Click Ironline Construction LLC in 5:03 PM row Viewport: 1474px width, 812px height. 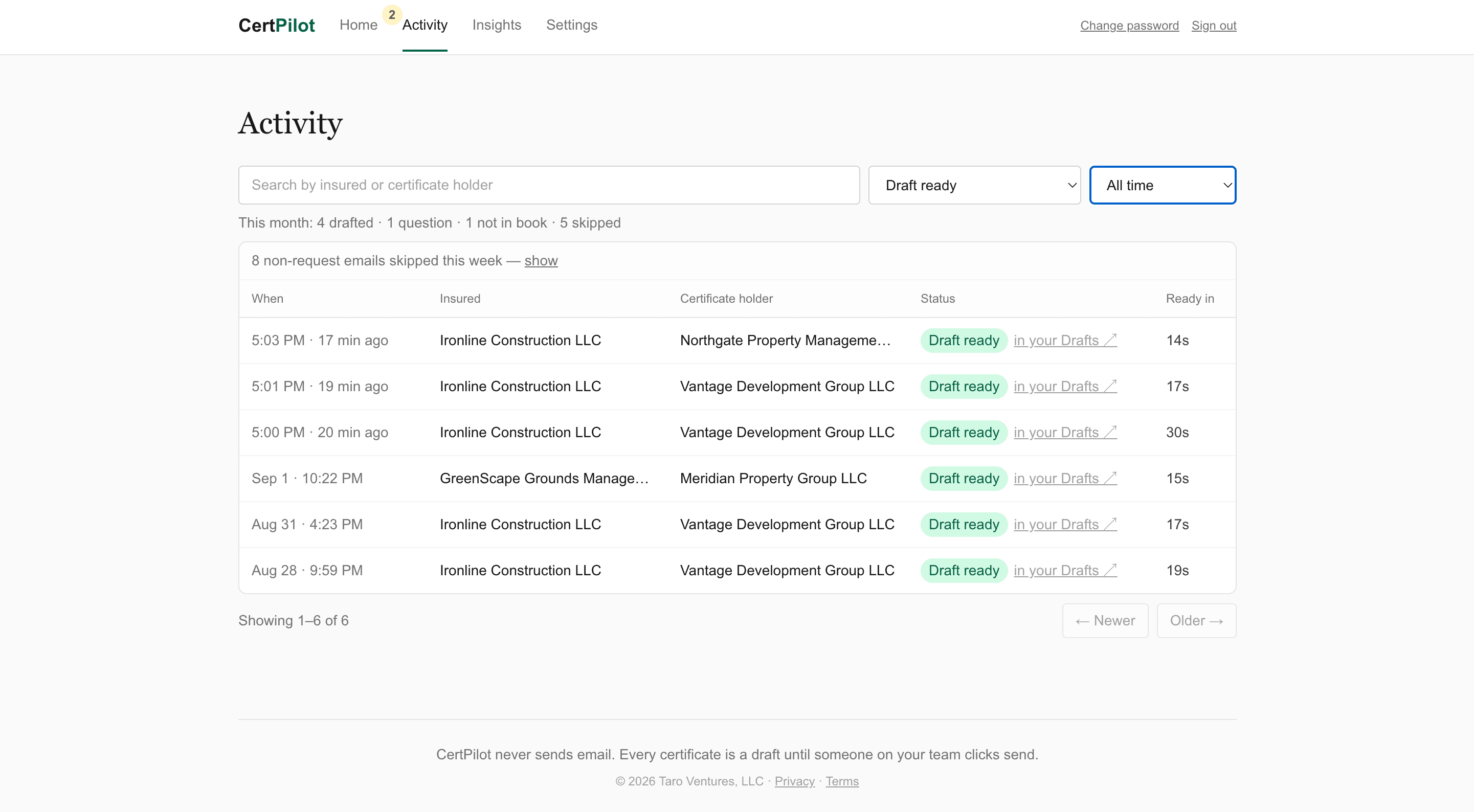pos(520,341)
